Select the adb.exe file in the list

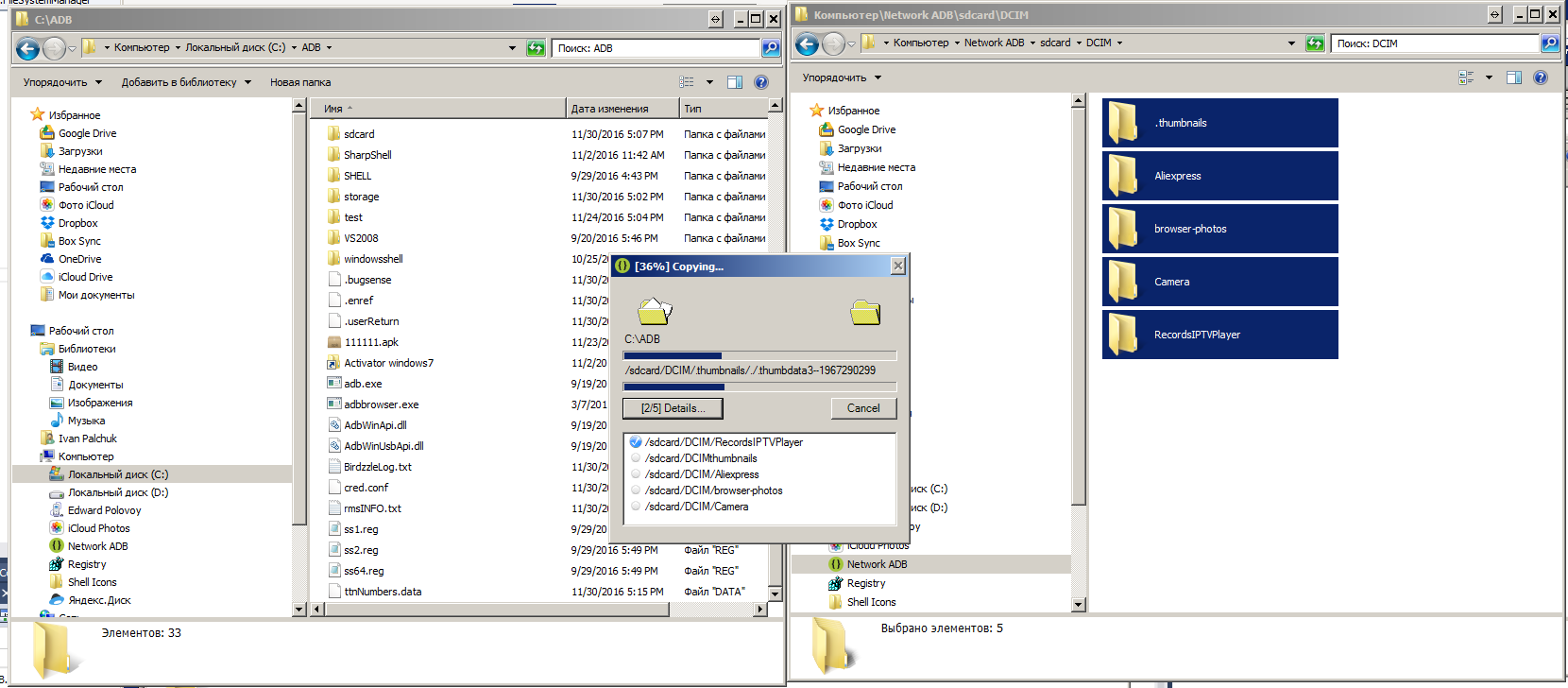[363, 384]
